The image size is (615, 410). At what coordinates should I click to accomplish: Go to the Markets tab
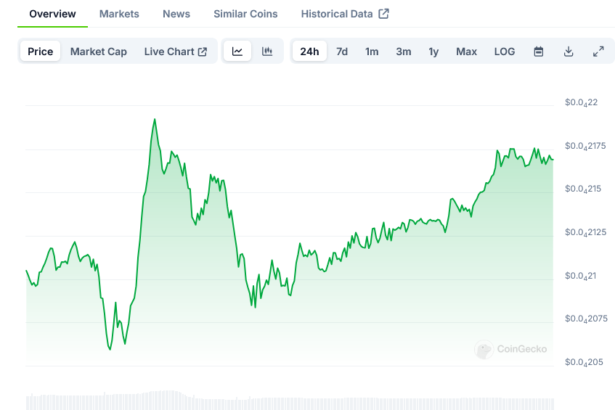tap(119, 14)
